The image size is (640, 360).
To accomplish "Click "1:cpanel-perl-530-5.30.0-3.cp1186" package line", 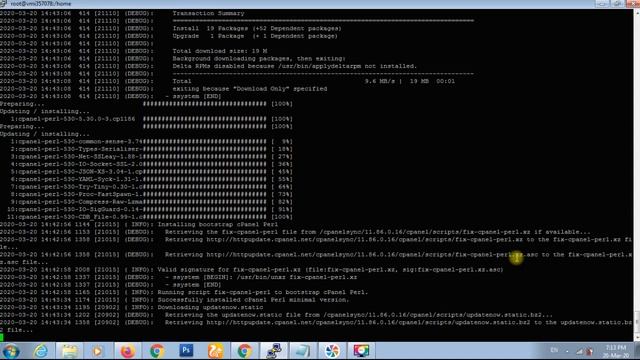I will 73,119.
